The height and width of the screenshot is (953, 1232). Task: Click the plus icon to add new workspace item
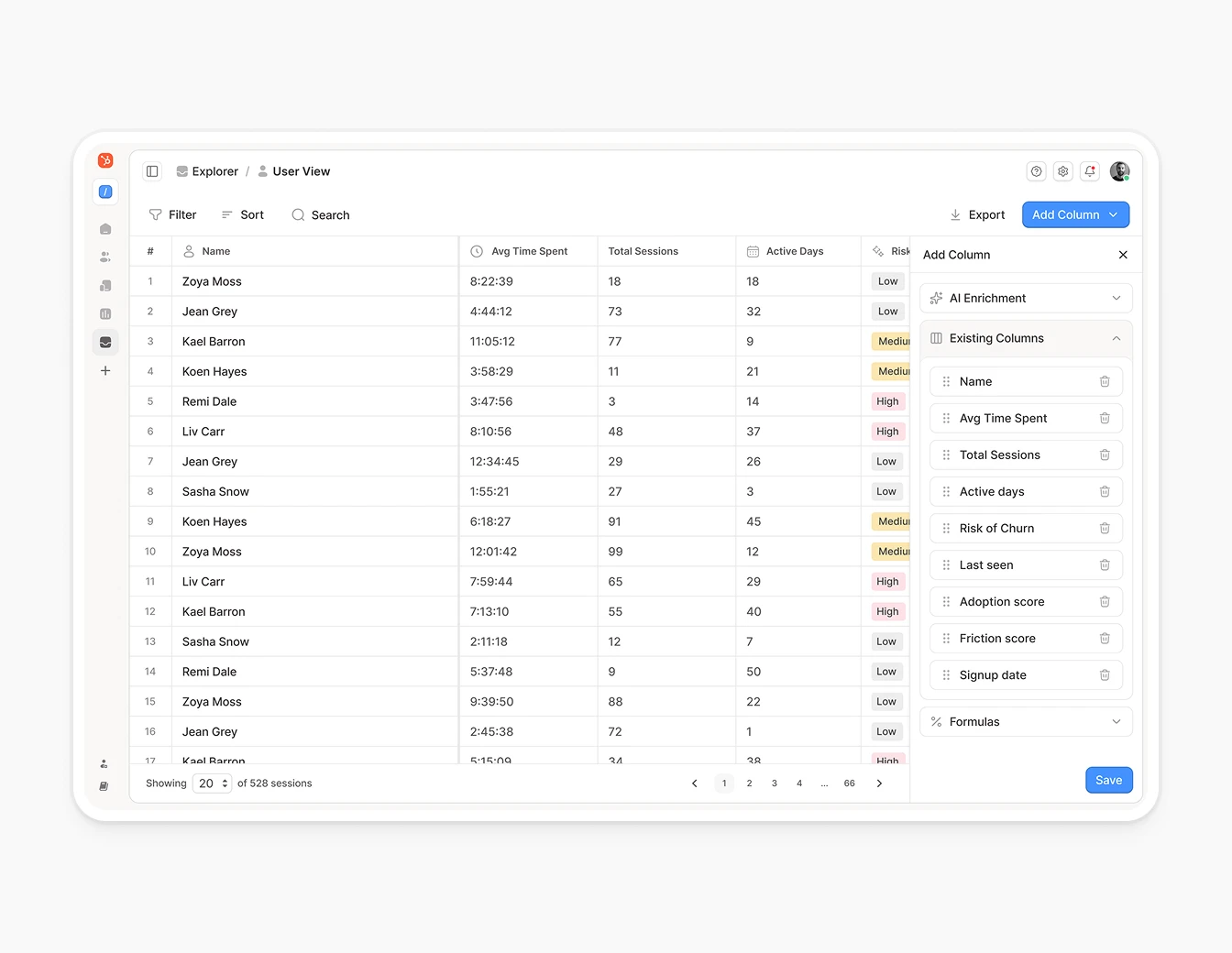tap(105, 371)
